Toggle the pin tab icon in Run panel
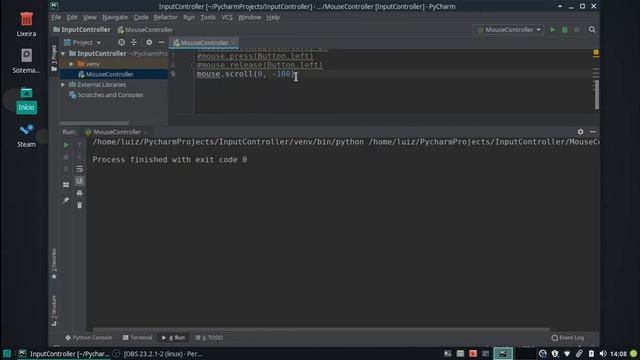The width and height of the screenshot is (640, 360). (x=66, y=200)
